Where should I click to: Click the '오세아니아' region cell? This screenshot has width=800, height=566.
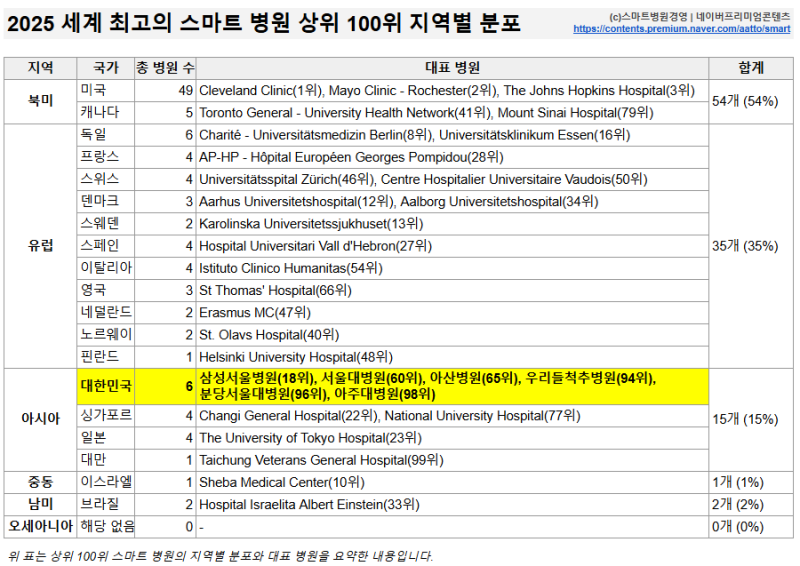tap(40, 527)
